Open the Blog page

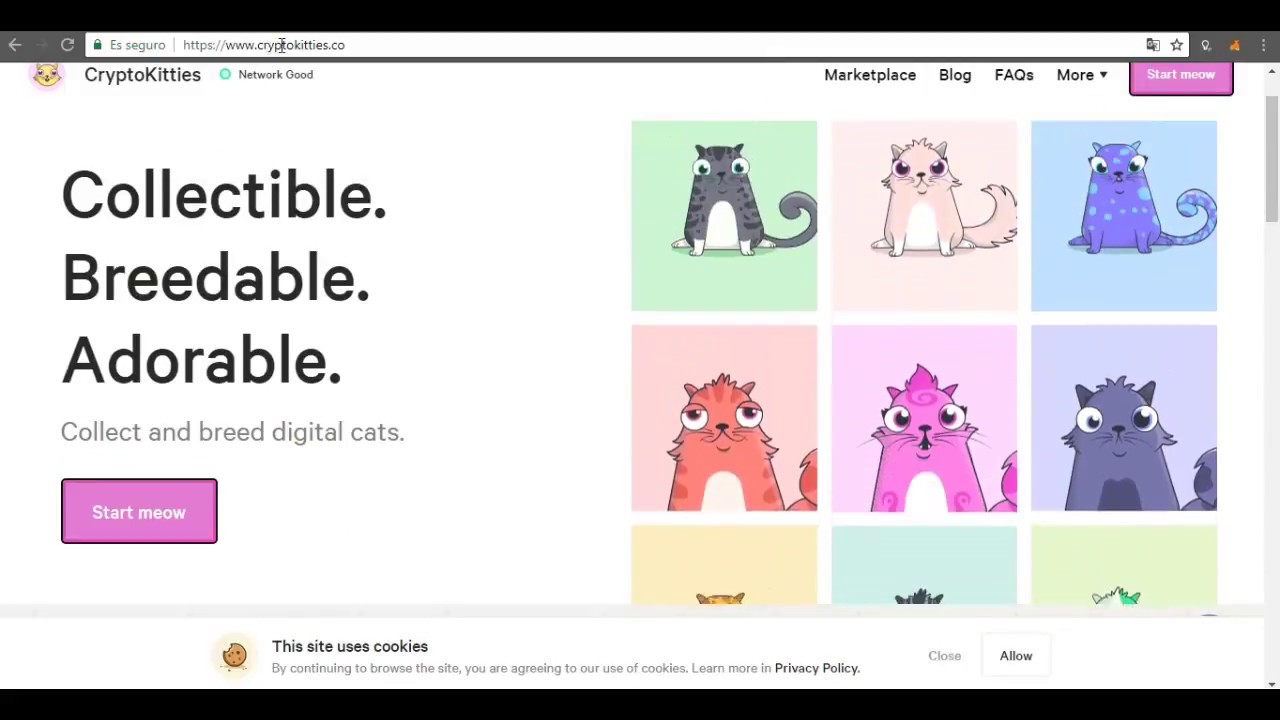click(955, 75)
